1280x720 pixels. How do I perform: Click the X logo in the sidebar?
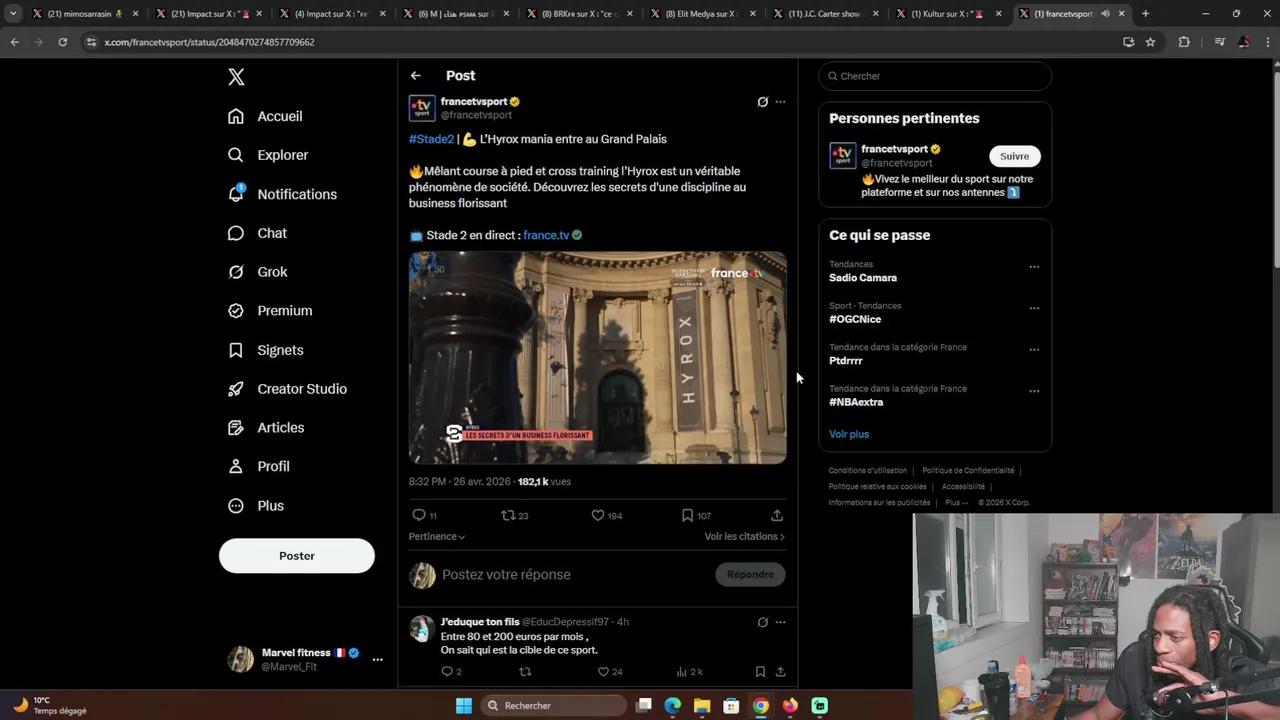point(236,77)
